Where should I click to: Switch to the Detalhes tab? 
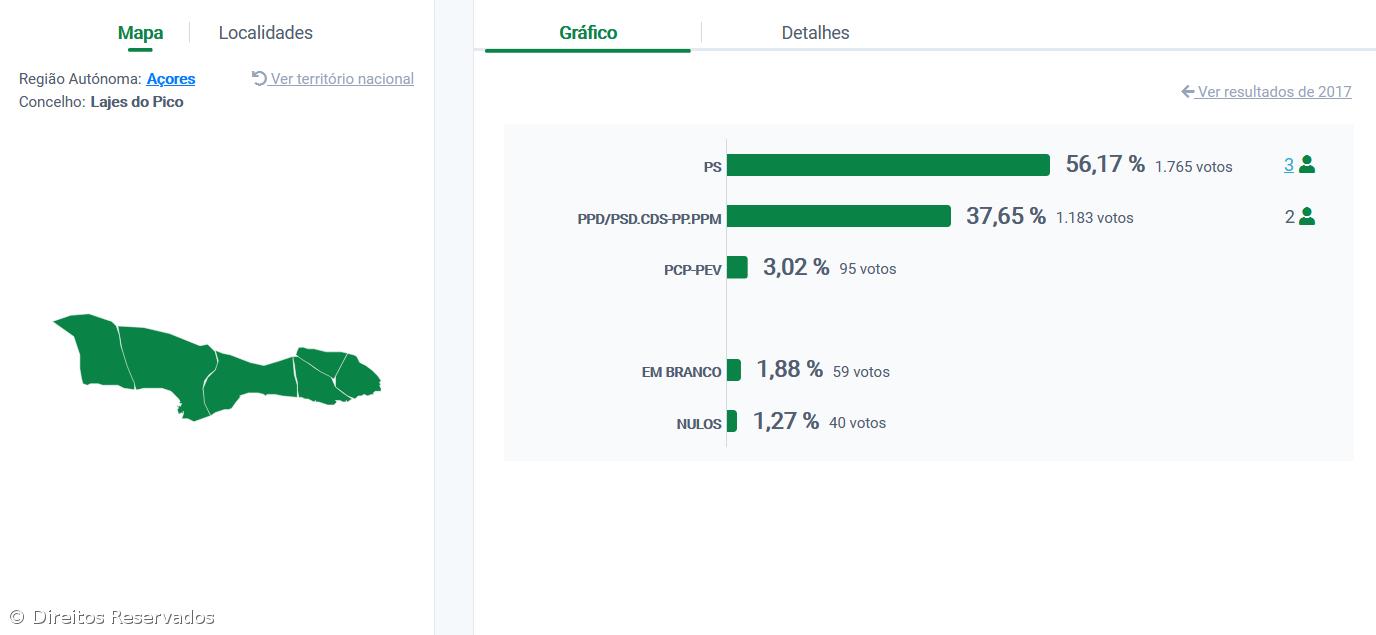(815, 33)
